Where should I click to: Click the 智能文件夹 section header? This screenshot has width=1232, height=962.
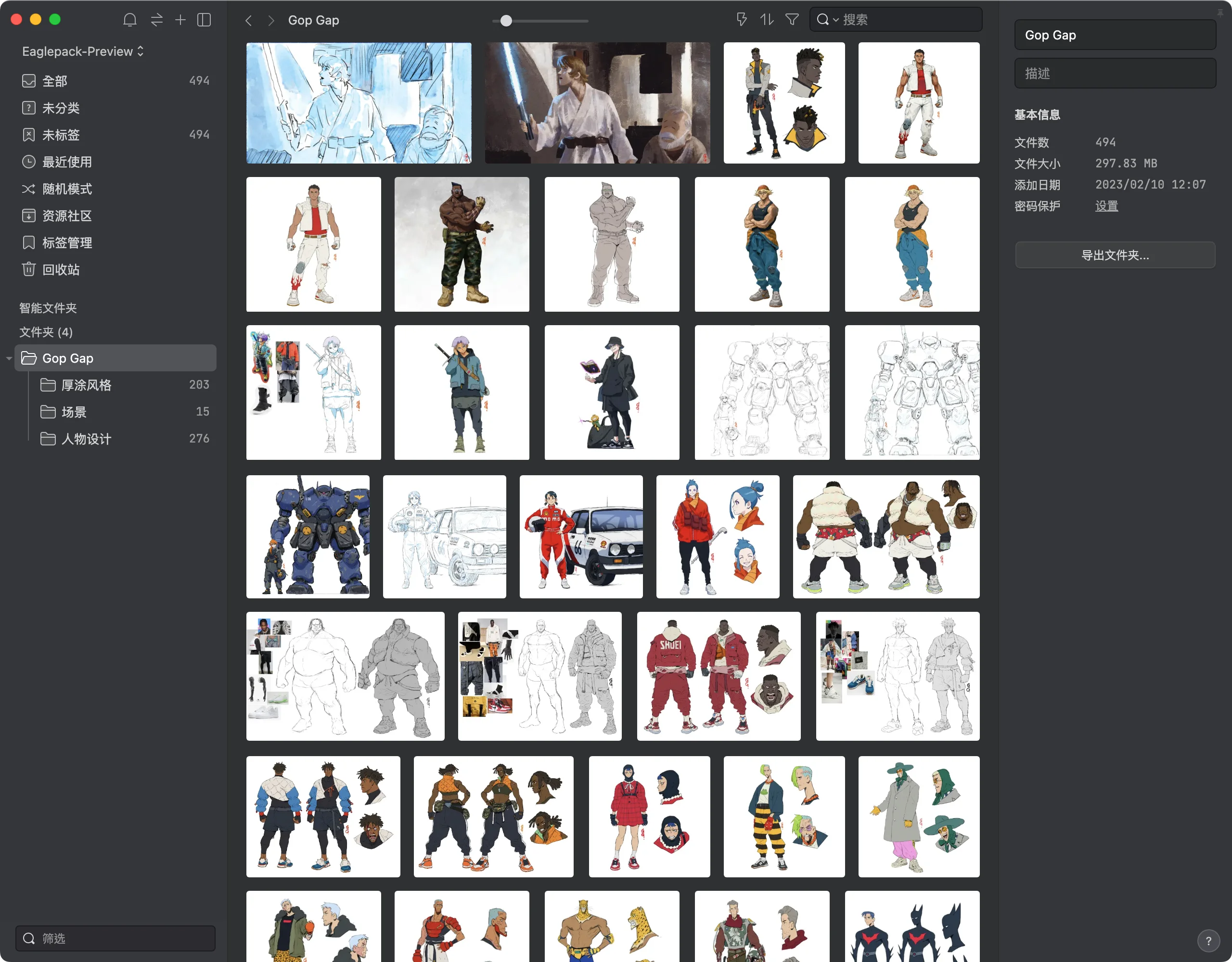[48, 308]
